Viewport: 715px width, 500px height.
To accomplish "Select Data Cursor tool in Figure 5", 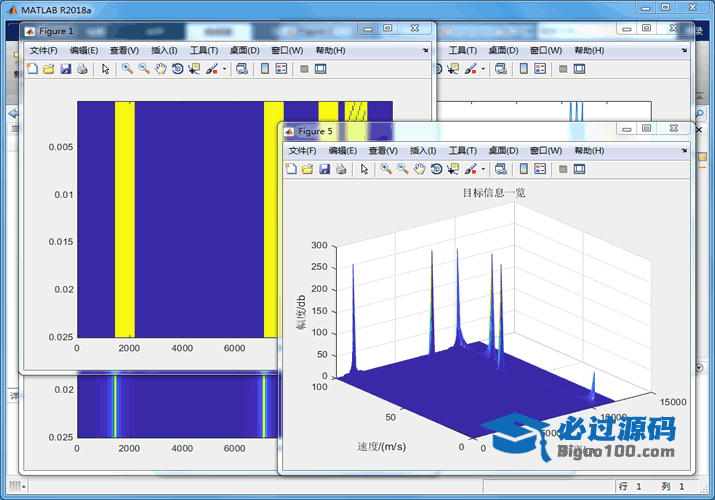I will click(x=453, y=169).
